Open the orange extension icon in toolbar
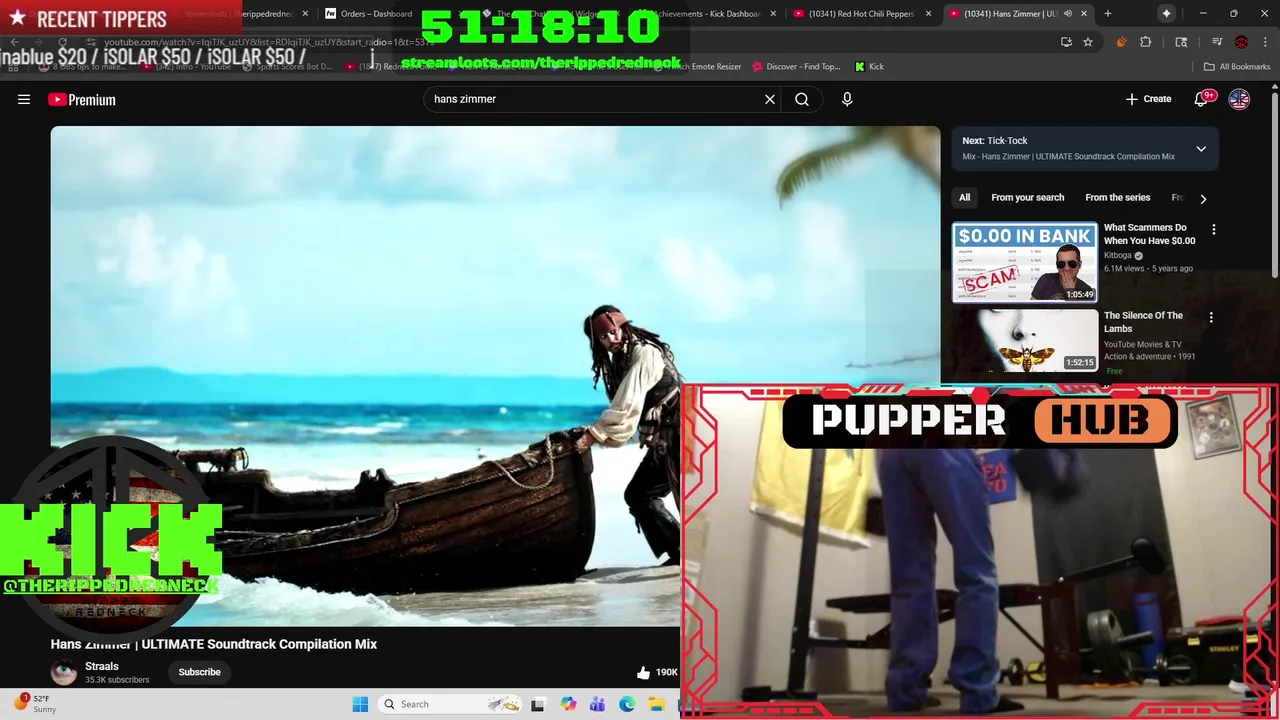 [1121, 42]
